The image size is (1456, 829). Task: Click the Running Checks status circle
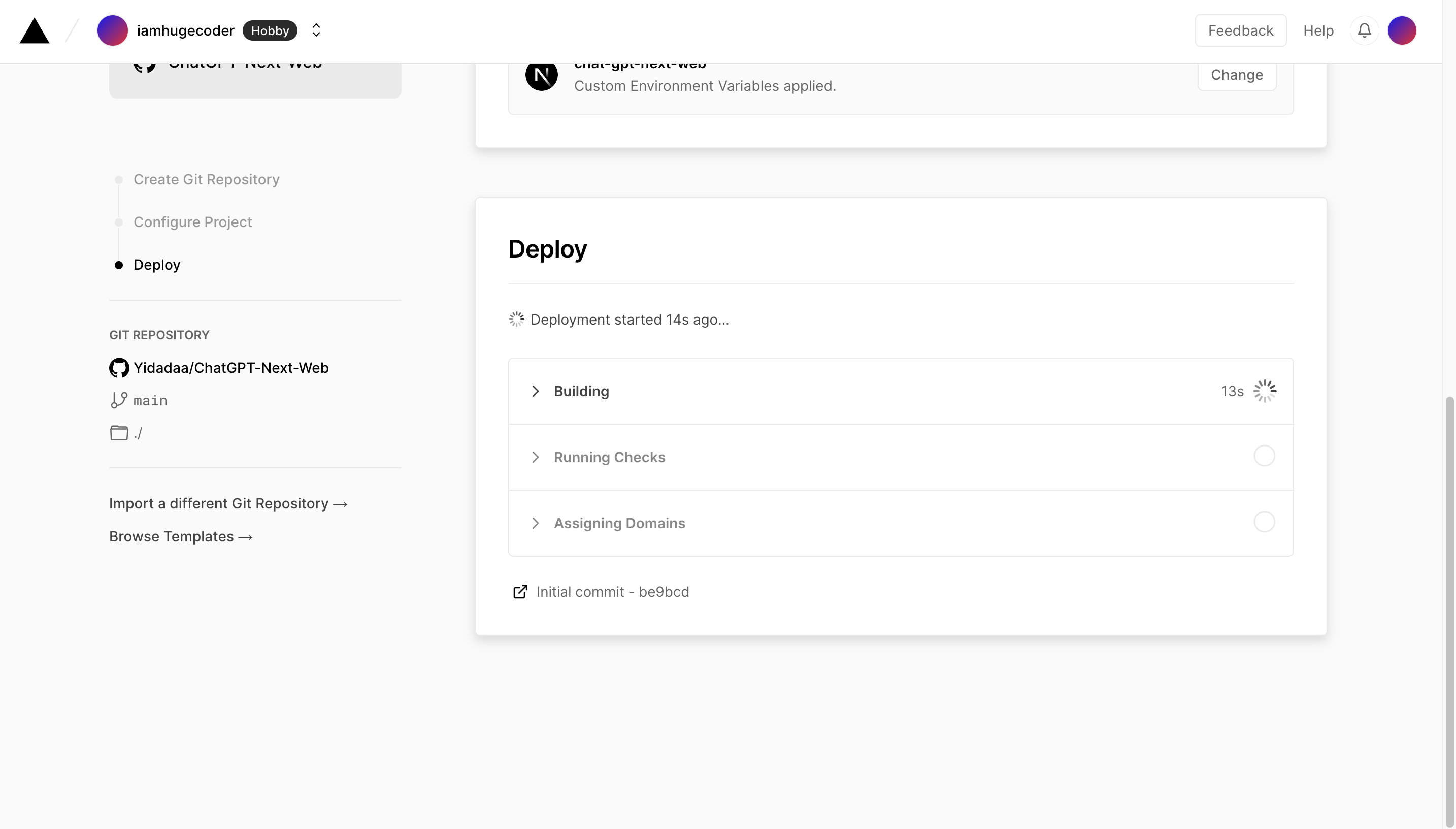coord(1264,456)
